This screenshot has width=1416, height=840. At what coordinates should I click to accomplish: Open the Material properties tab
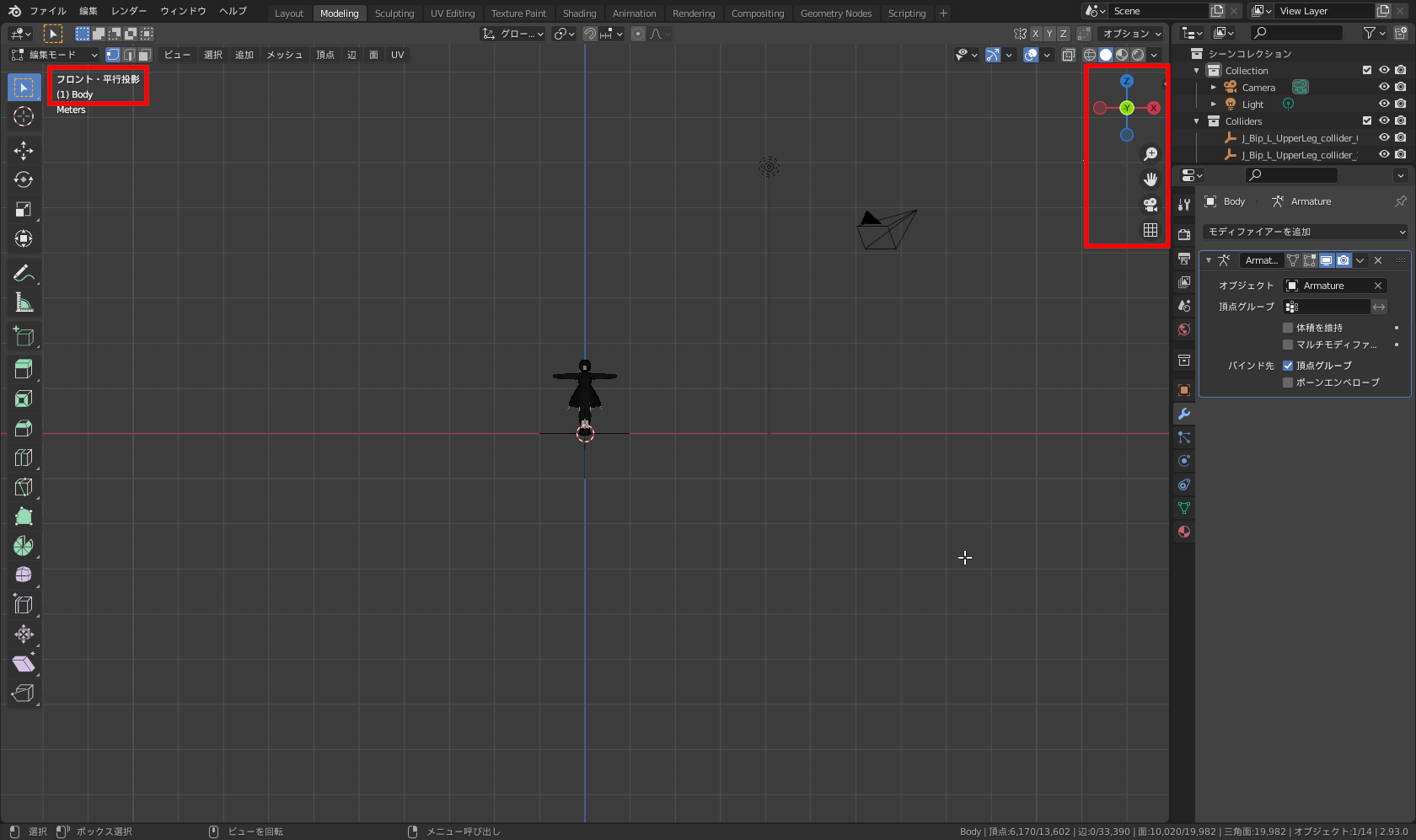[1184, 532]
